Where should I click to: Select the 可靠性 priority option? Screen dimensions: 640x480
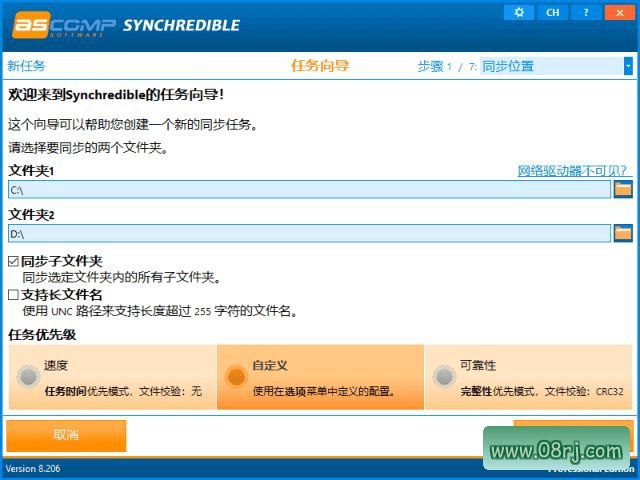tap(529, 377)
